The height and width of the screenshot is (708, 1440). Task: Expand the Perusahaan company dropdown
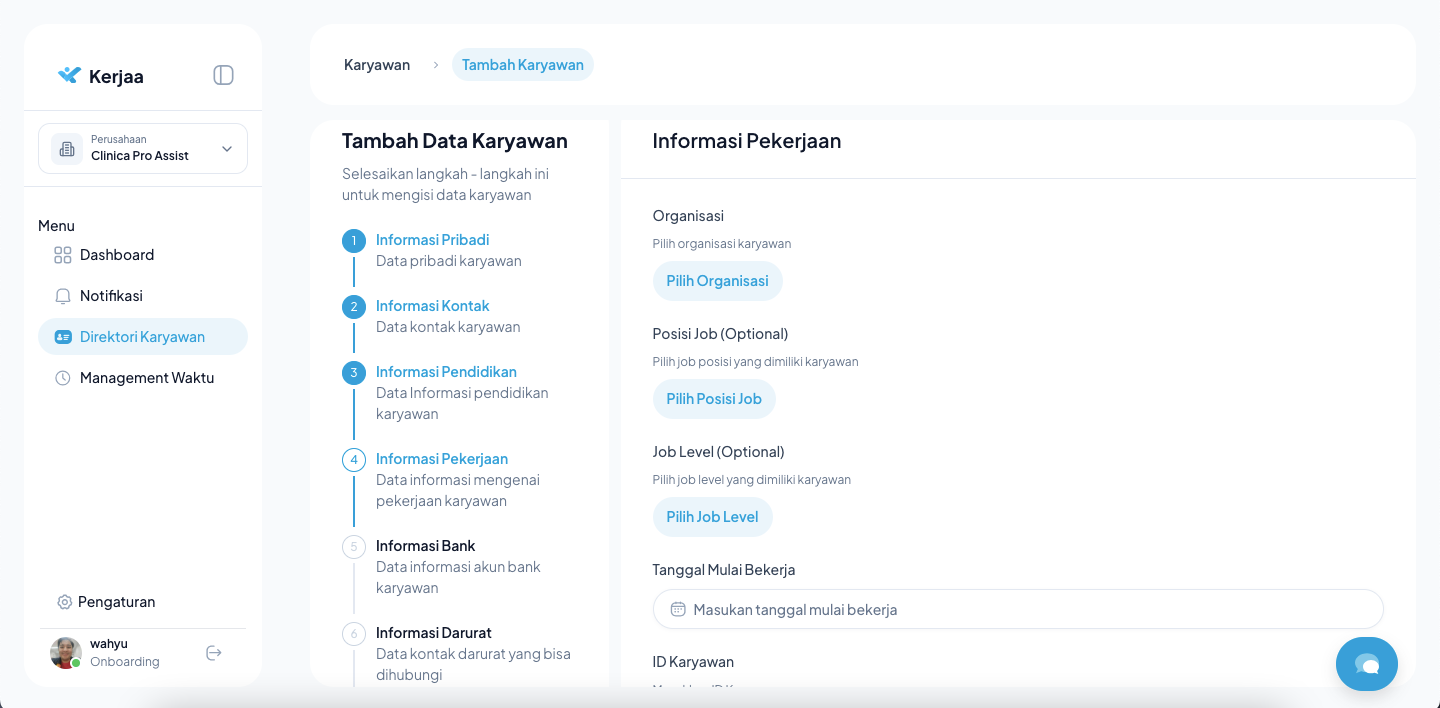pyautogui.click(x=226, y=149)
